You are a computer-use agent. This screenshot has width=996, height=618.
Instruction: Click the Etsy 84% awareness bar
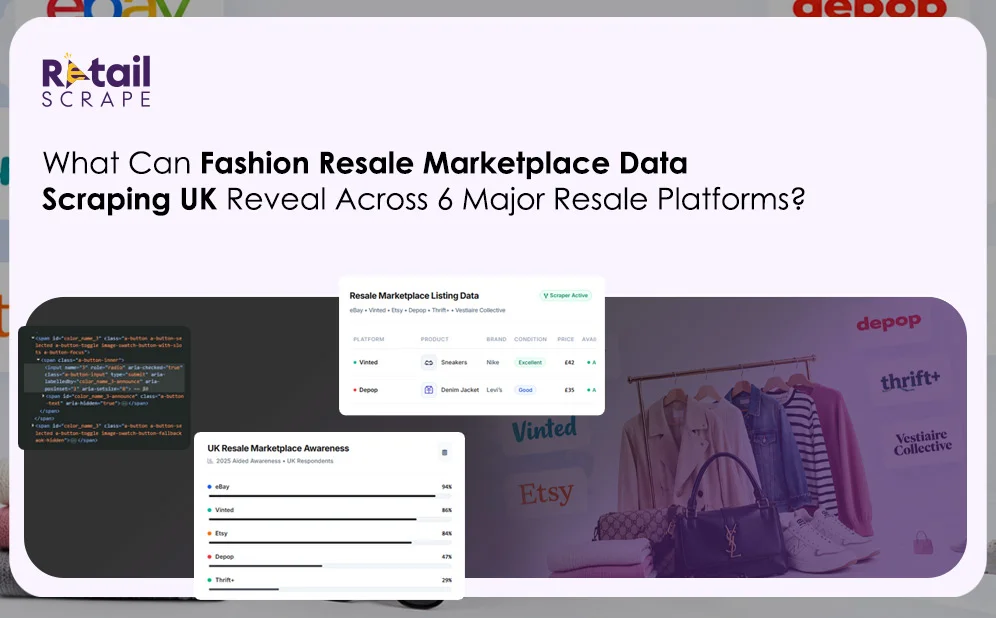[x=330, y=543]
